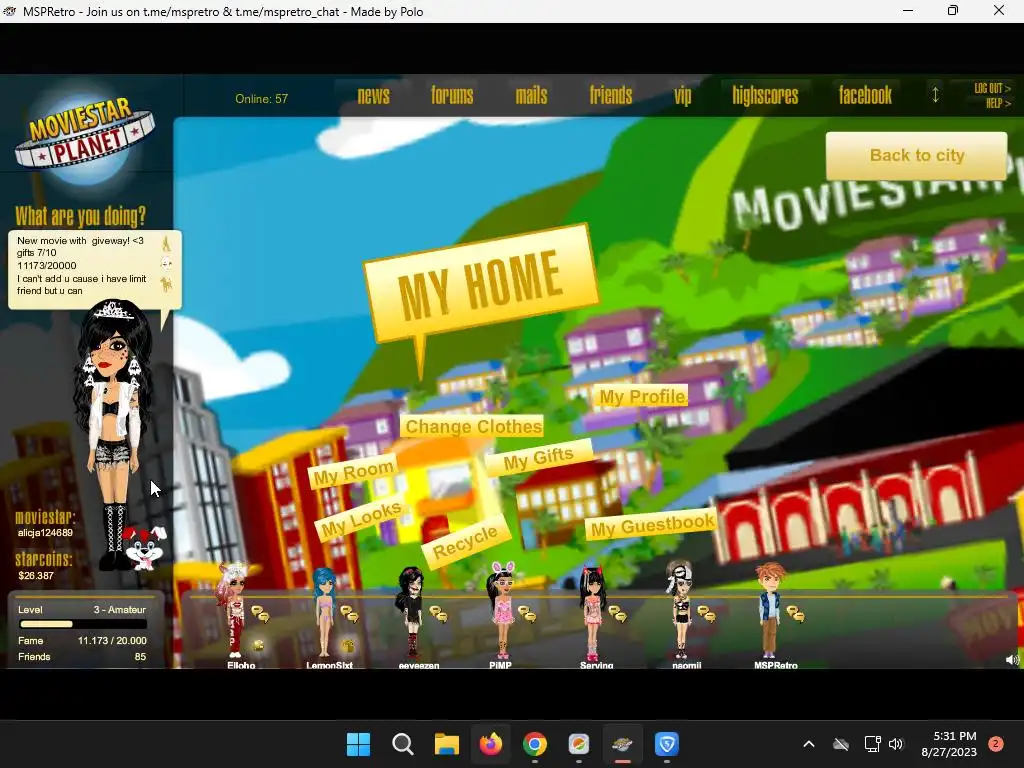The height and width of the screenshot is (768, 1024).
Task: Open the Windows Start menu
Action: (358, 744)
